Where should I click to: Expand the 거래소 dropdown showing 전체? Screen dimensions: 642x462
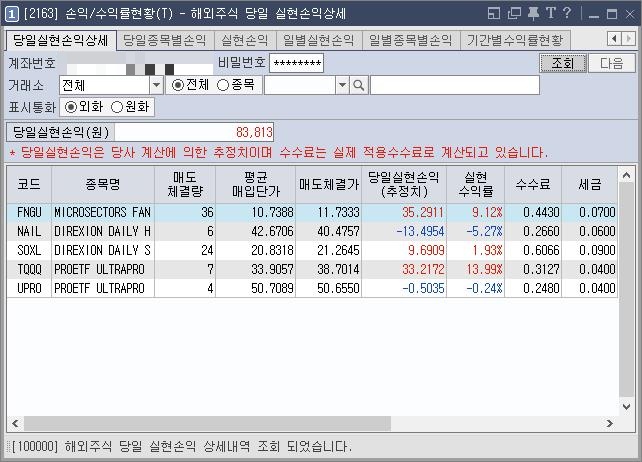click(156, 85)
